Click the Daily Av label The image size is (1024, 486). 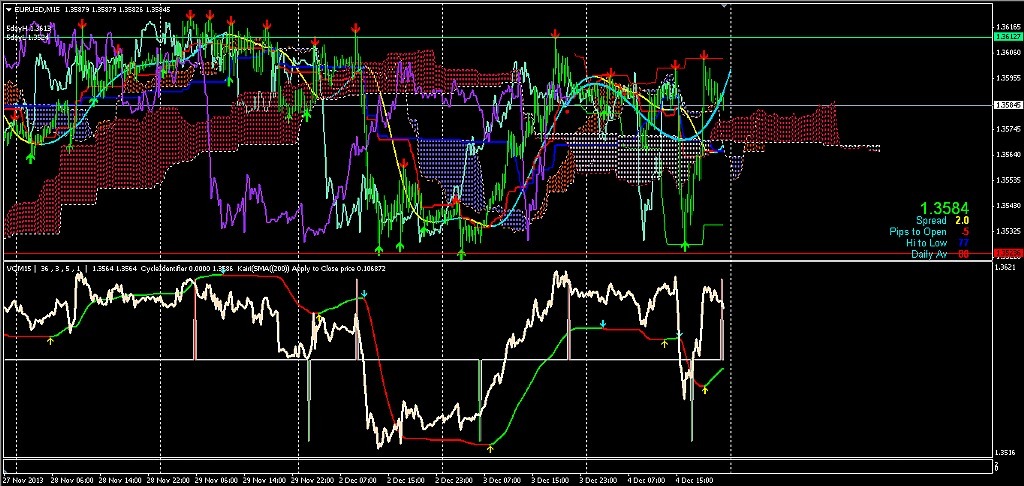[x=929, y=253]
